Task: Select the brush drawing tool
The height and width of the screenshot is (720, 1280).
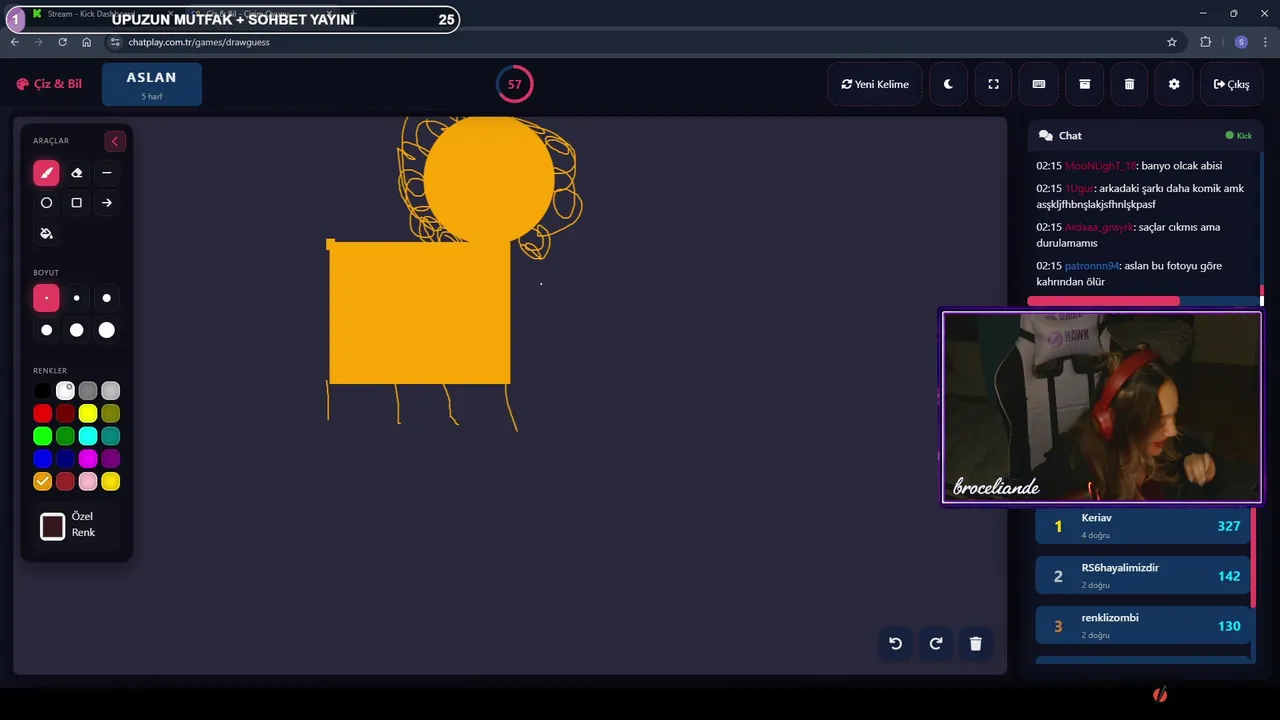Action: [x=46, y=173]
